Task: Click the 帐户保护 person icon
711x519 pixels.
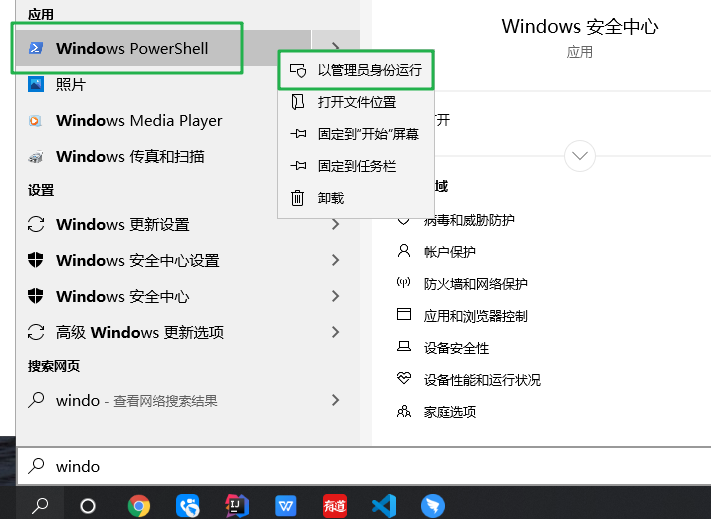Action: point(404,251)
